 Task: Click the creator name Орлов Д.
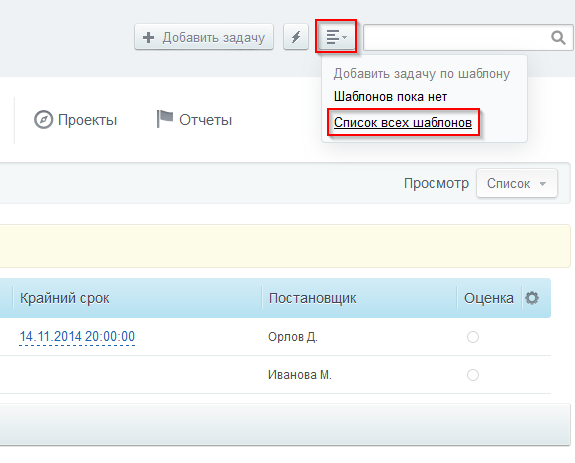coord(293,337)
